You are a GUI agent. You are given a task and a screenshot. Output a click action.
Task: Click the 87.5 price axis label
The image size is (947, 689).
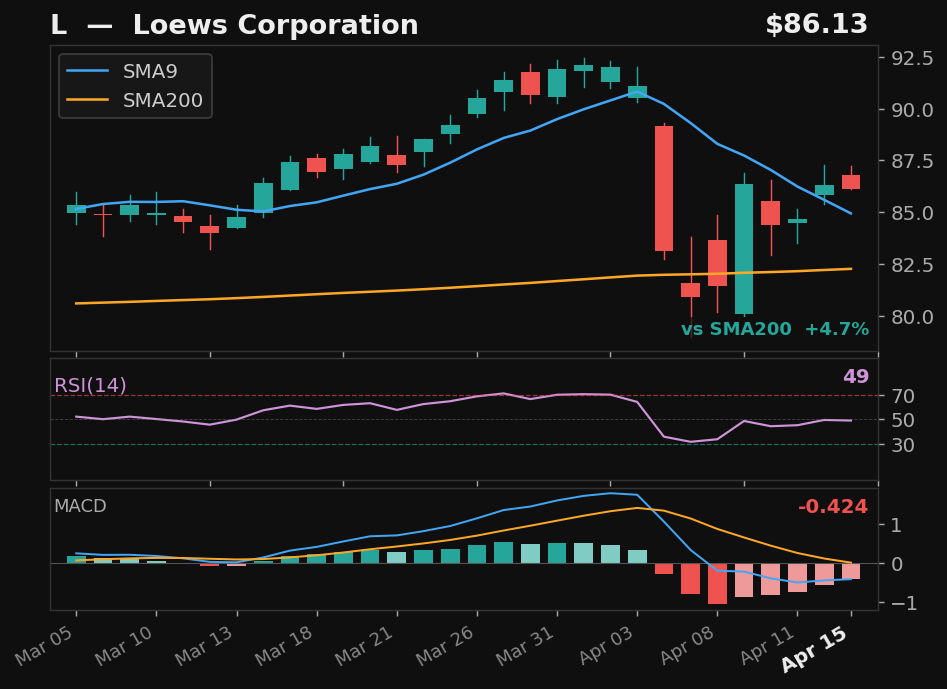[913, 161]
